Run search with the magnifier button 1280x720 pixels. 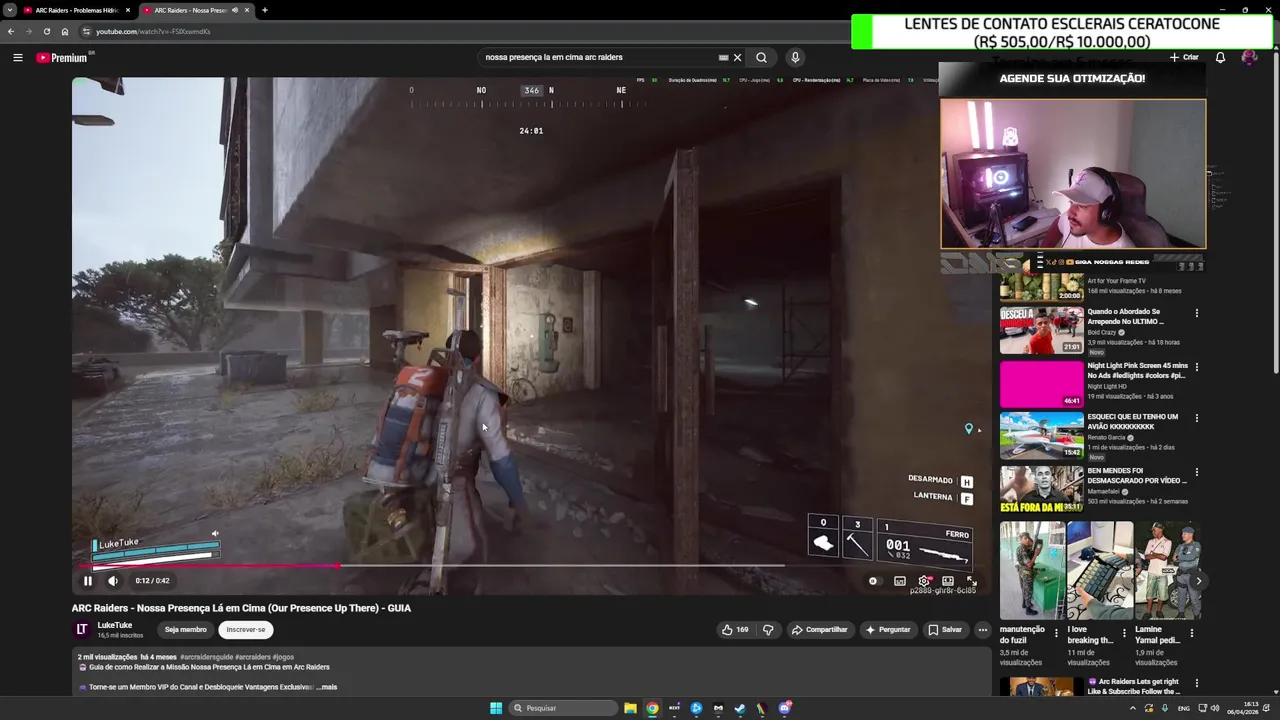(761, 58)
